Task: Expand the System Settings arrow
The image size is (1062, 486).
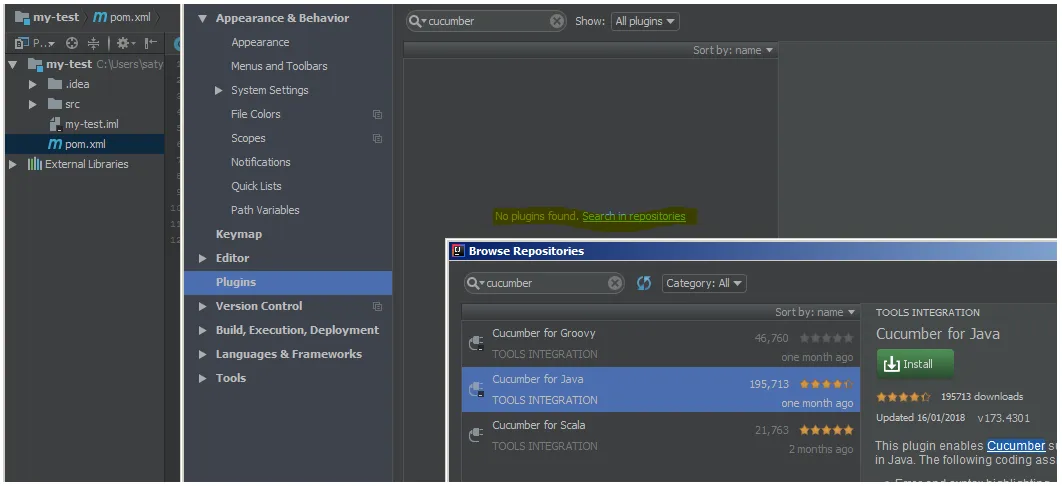Action: point(218,90)
